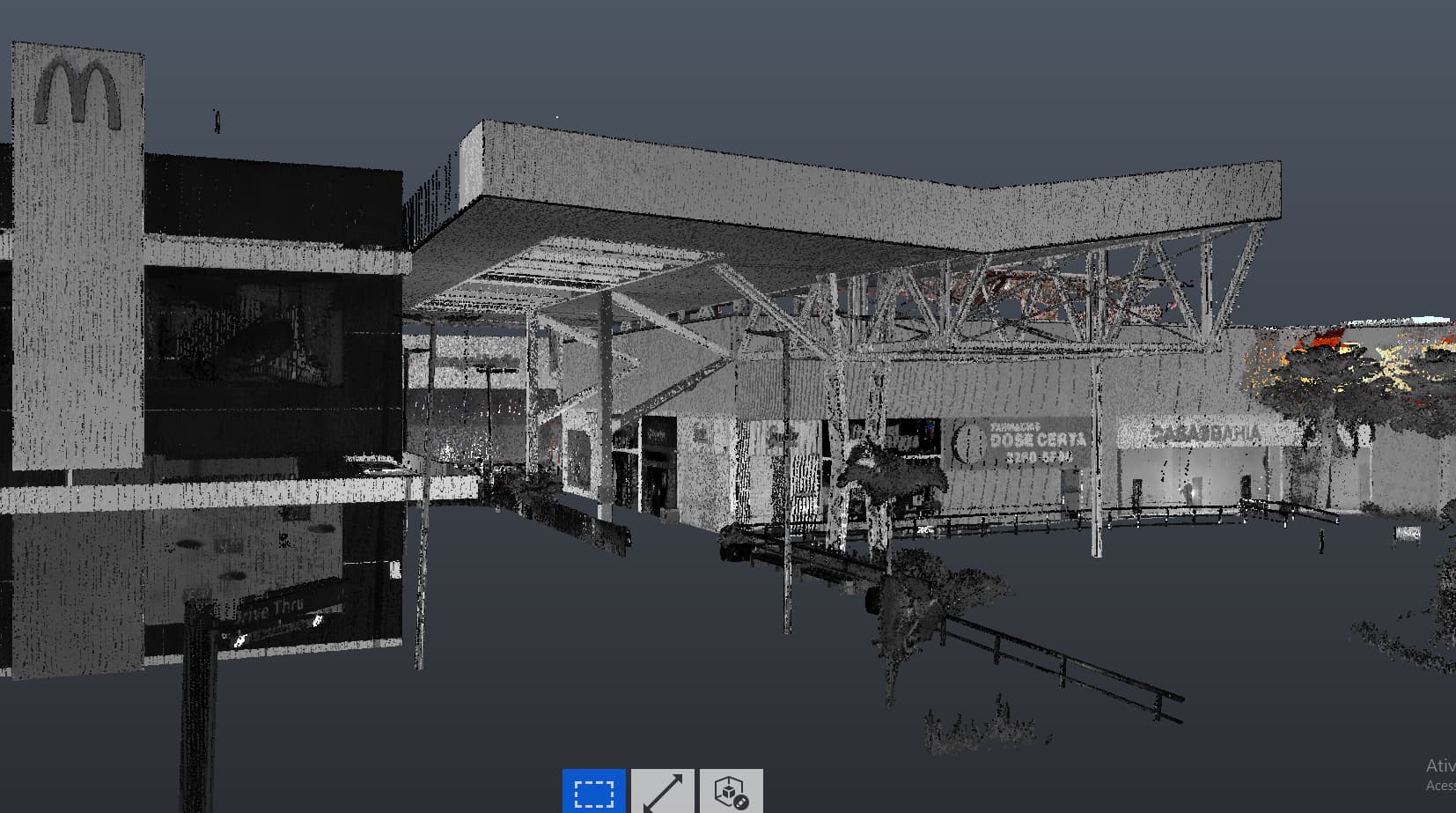Viewport: 1456px width, 813px height.
Task: Select the rectangular window selection tool
Action: pyautogui.click(x=593, y=791)
